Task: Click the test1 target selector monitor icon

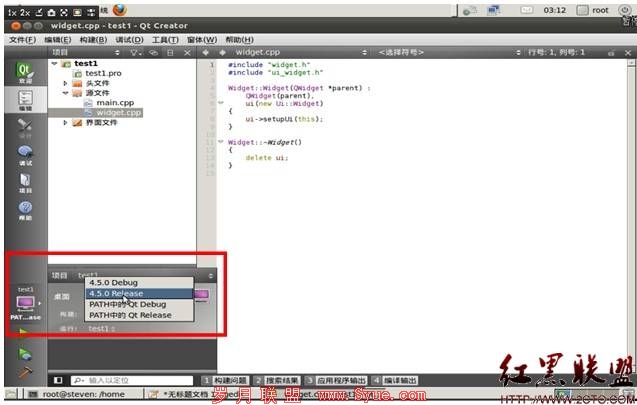Action: [25, 303]
